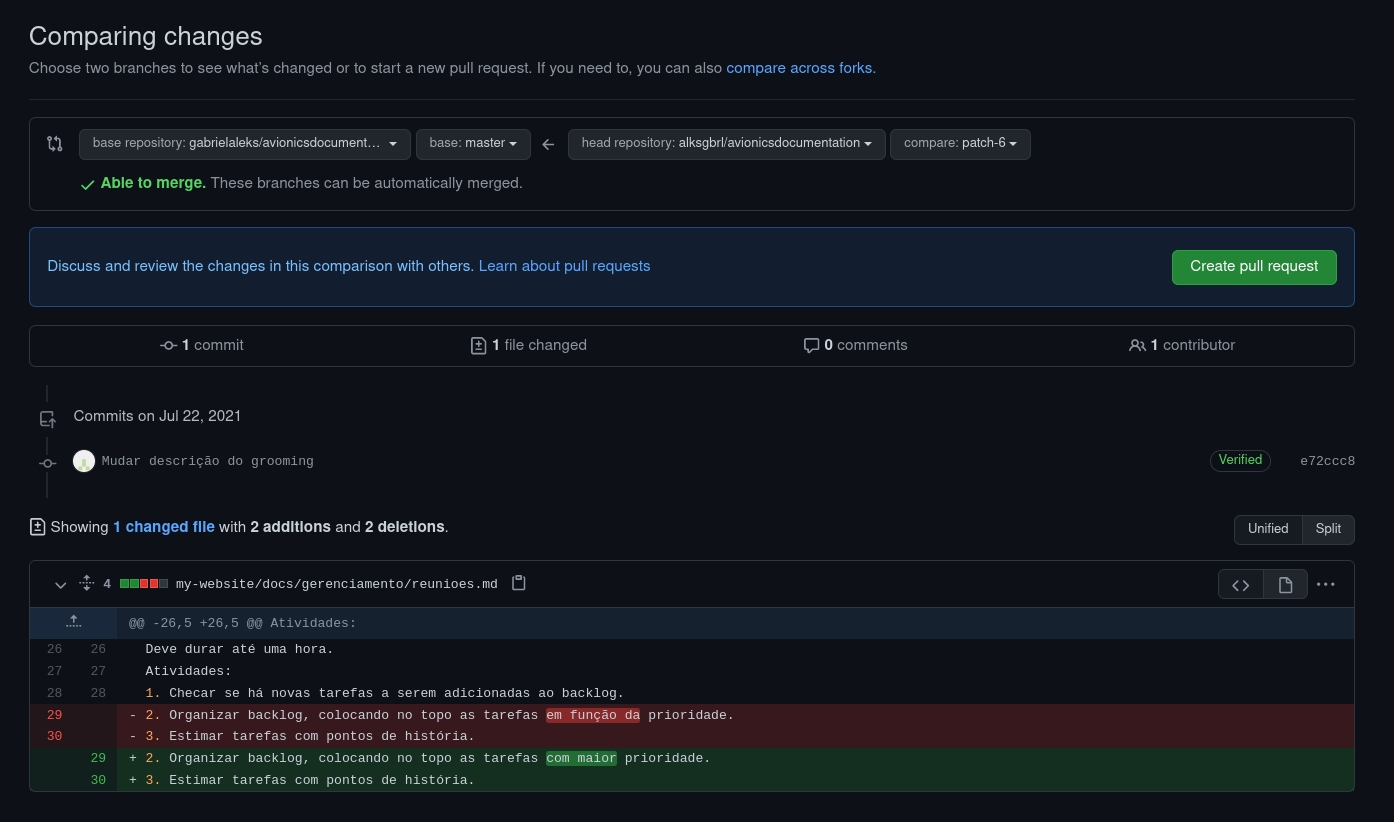Select the 1 contributor tab
Viewport: 1394px width, 822px height.
(x=1182, y=345)
